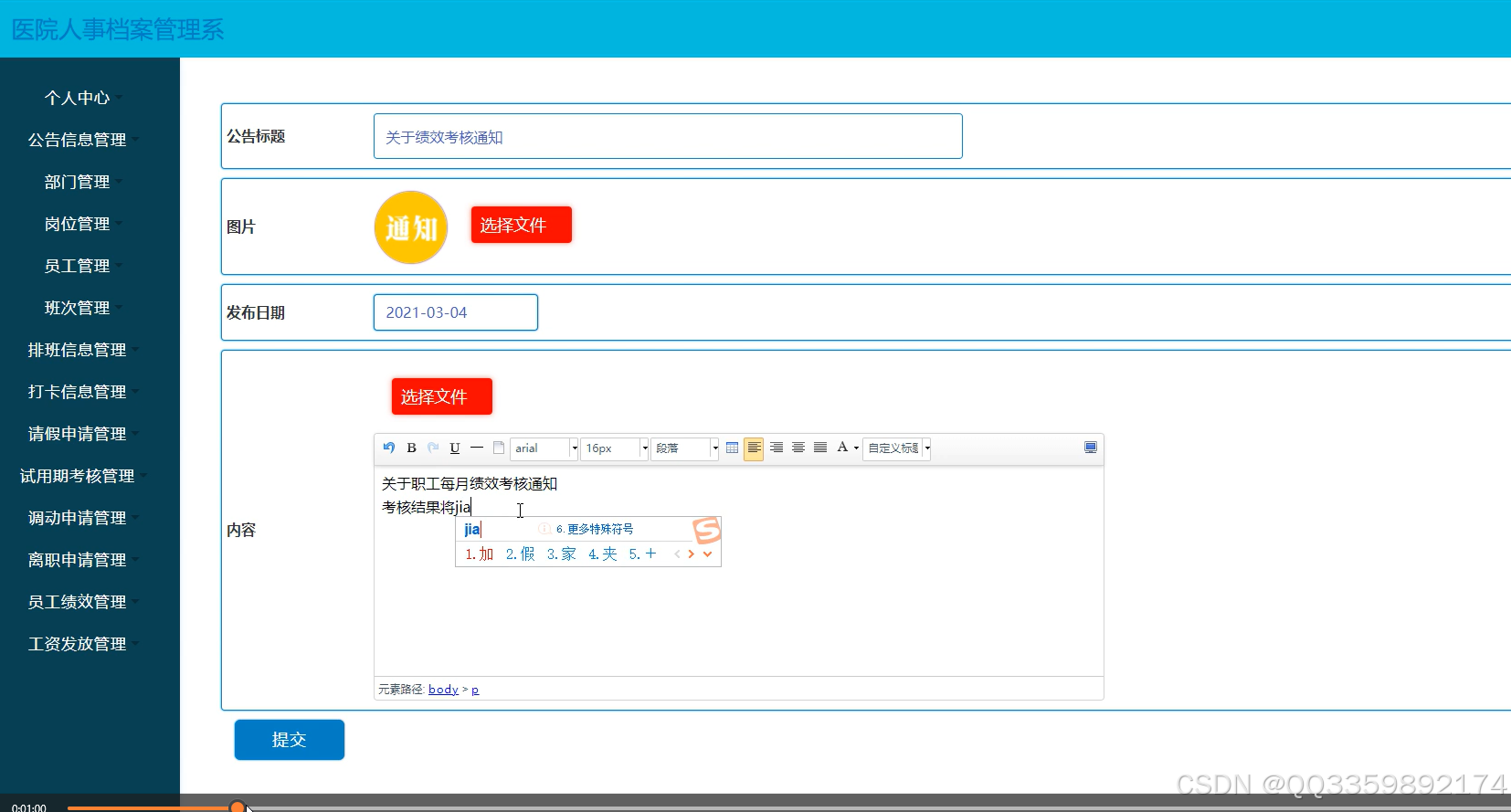This screenshot has height=812, width=1511.
Task: Open 班次管理 sidebar menu
Action: tap(78, 308)
